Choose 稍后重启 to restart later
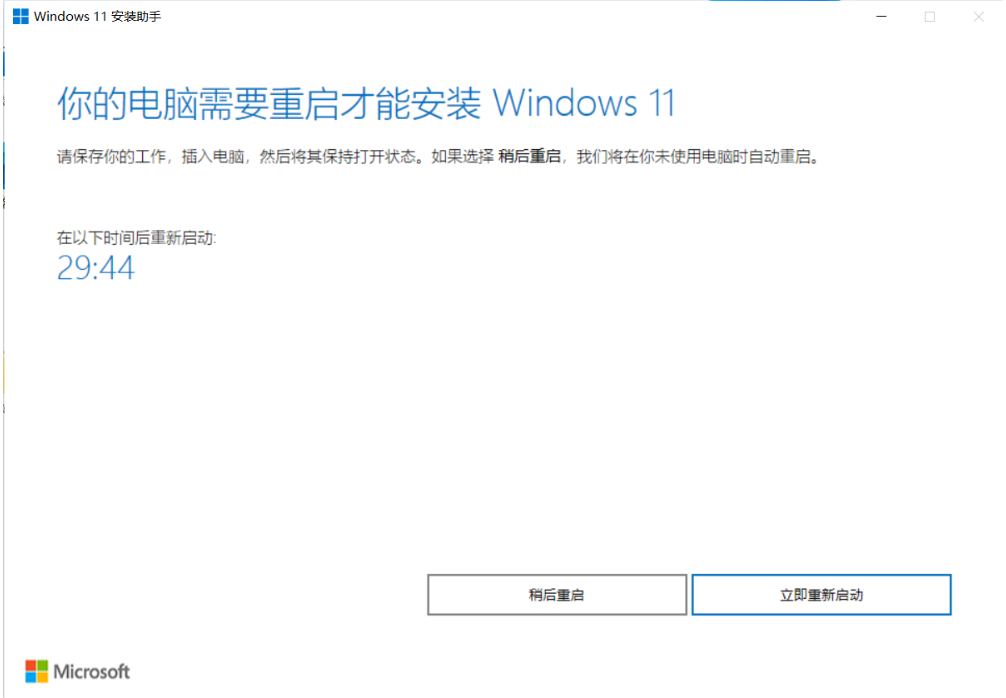The width and height of the screenshot is (1006, 698). (x=557, y=595)
